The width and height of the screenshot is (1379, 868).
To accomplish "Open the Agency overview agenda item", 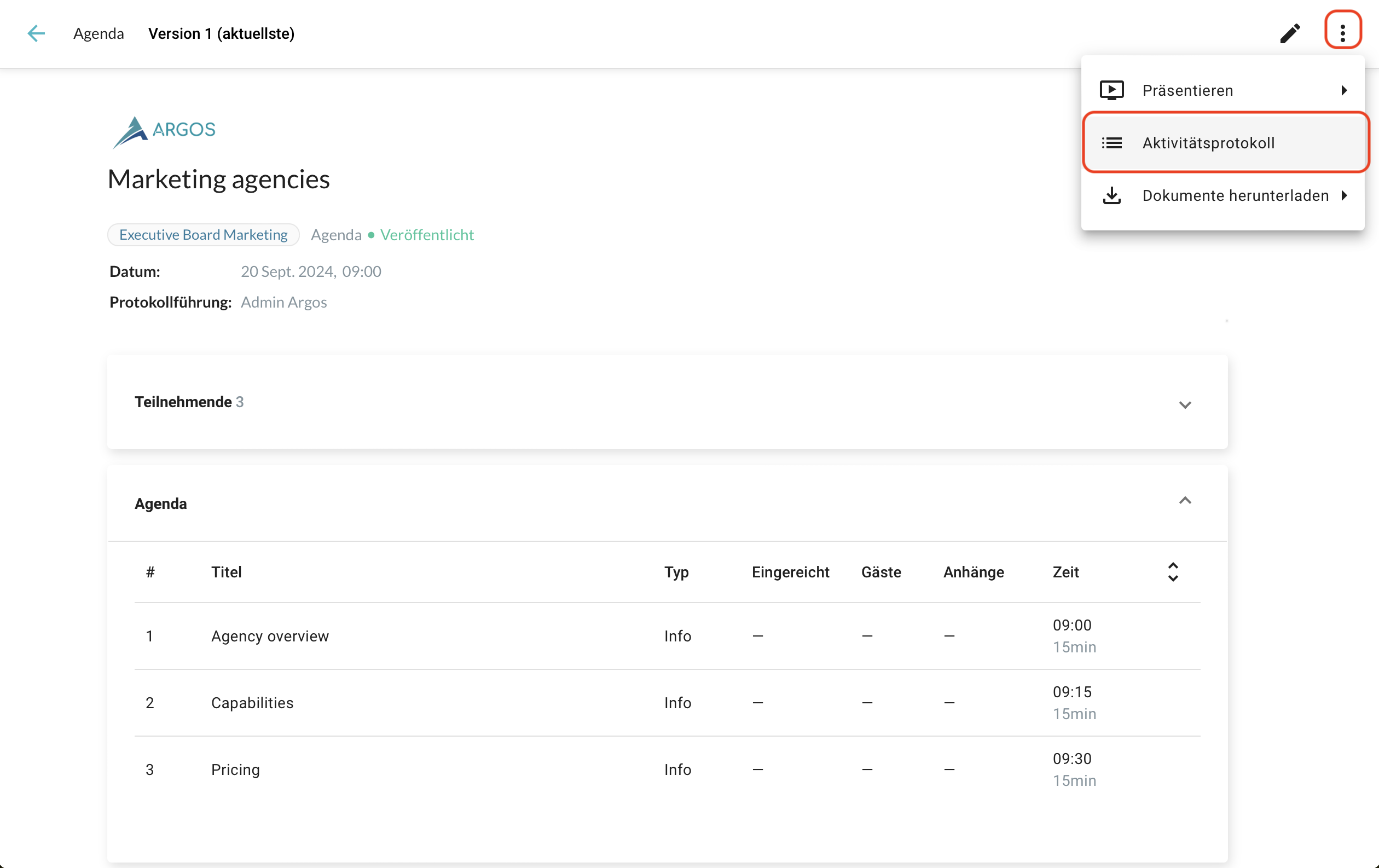I will point(270,635).
